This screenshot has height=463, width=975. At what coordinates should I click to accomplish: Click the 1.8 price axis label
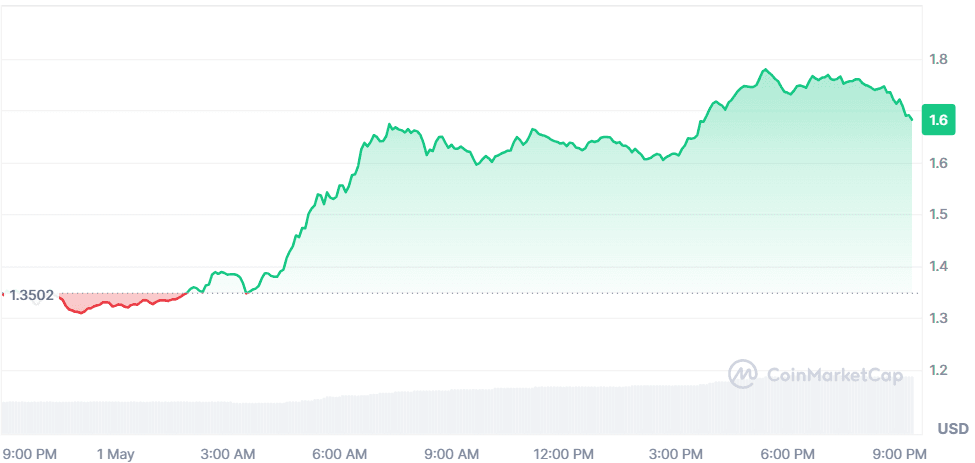(938, 59)
